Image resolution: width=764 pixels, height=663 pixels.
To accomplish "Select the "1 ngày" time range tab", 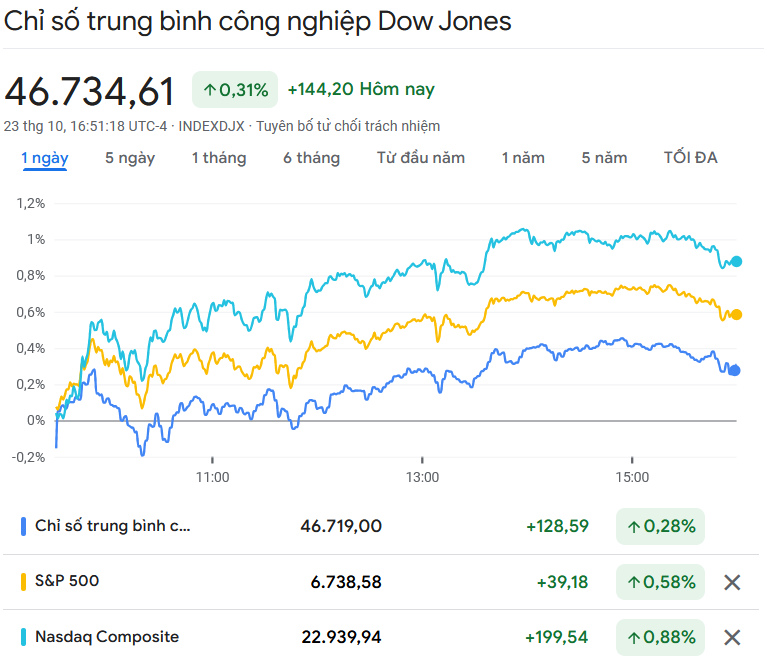I will click(45, 158).
